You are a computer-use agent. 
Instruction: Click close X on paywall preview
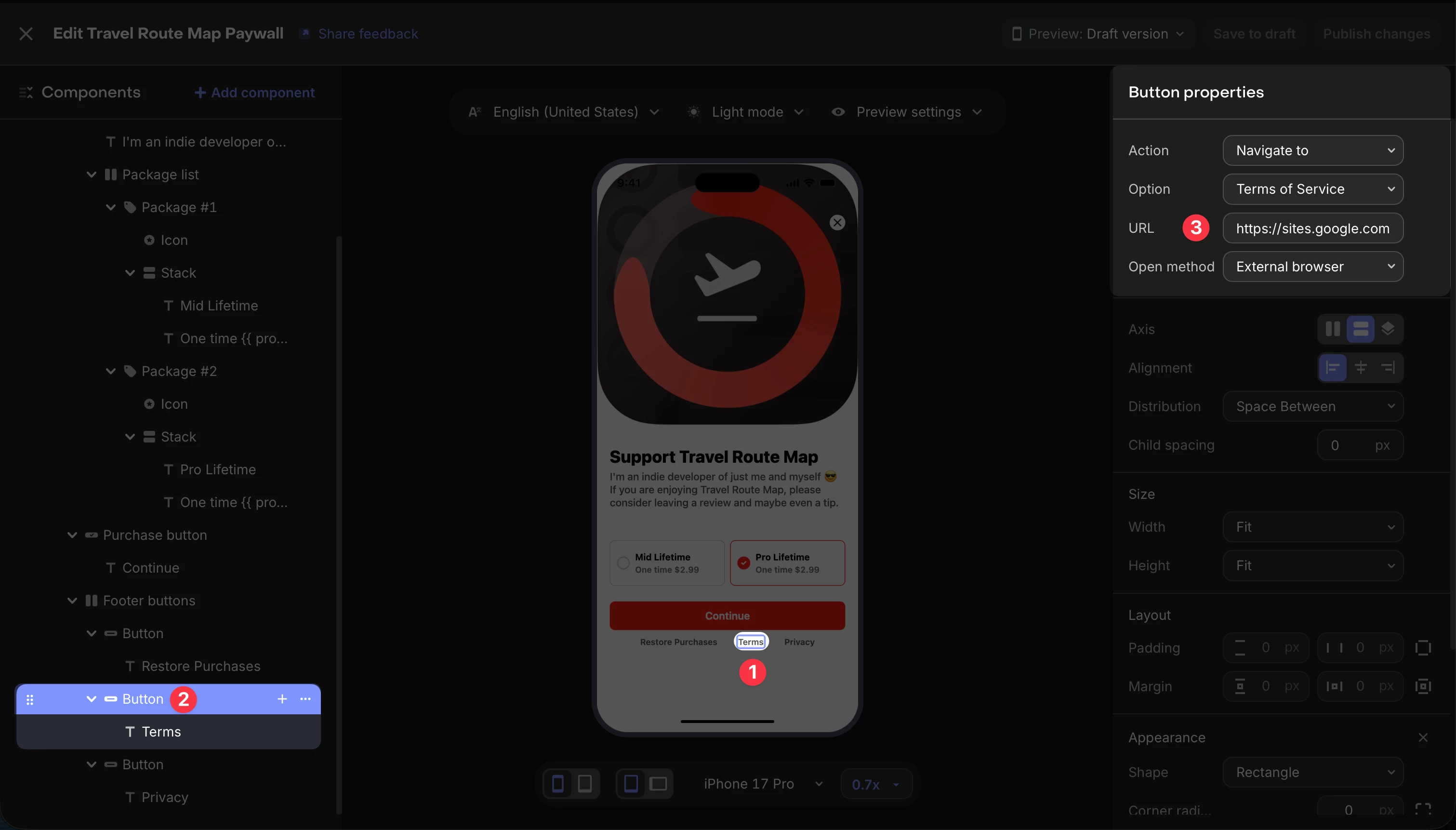coord(837,223)
